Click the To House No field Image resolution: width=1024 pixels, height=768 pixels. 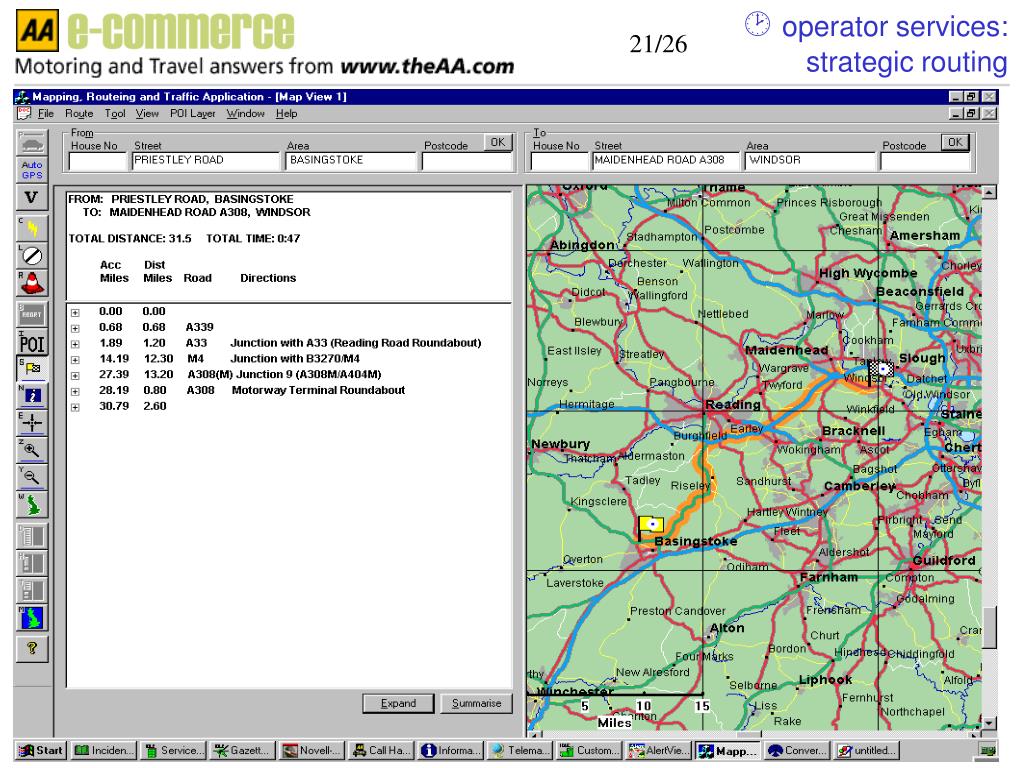(559, 161)
